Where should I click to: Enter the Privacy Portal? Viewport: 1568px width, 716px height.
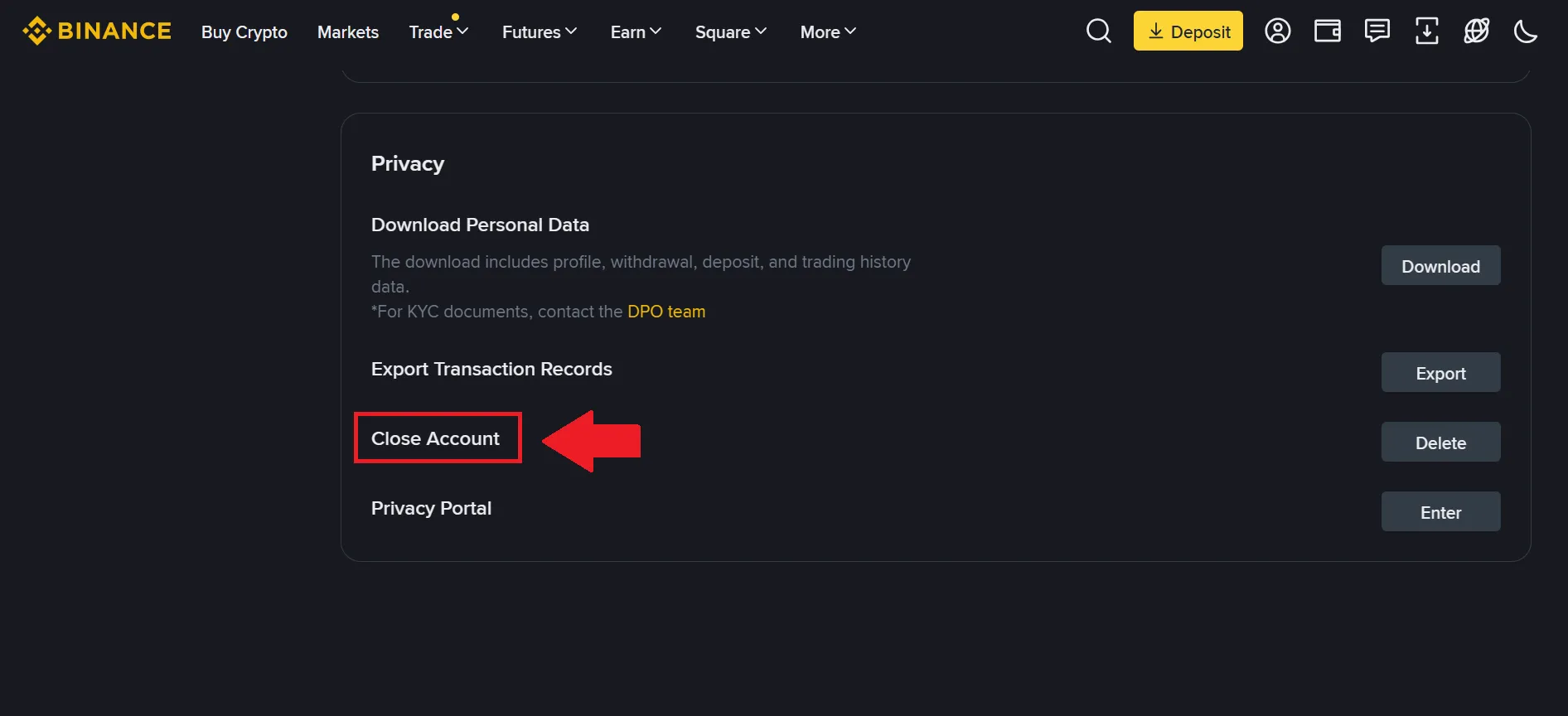tap(1440, 511)
